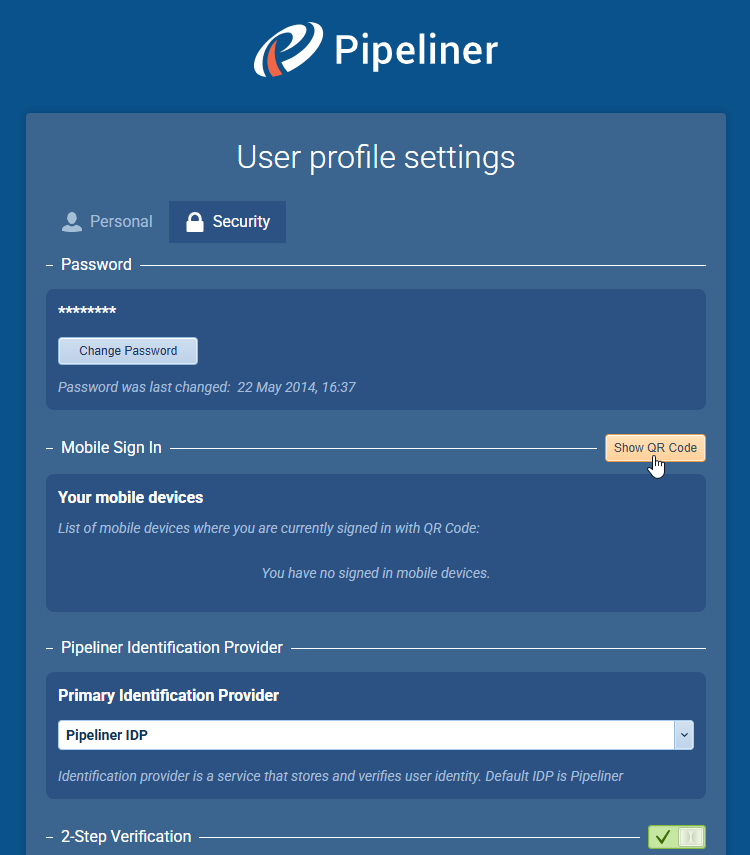Click the Pipeliner wordmark text
The width and height of the screenshot is (750, 855).
tap(415, 50)
